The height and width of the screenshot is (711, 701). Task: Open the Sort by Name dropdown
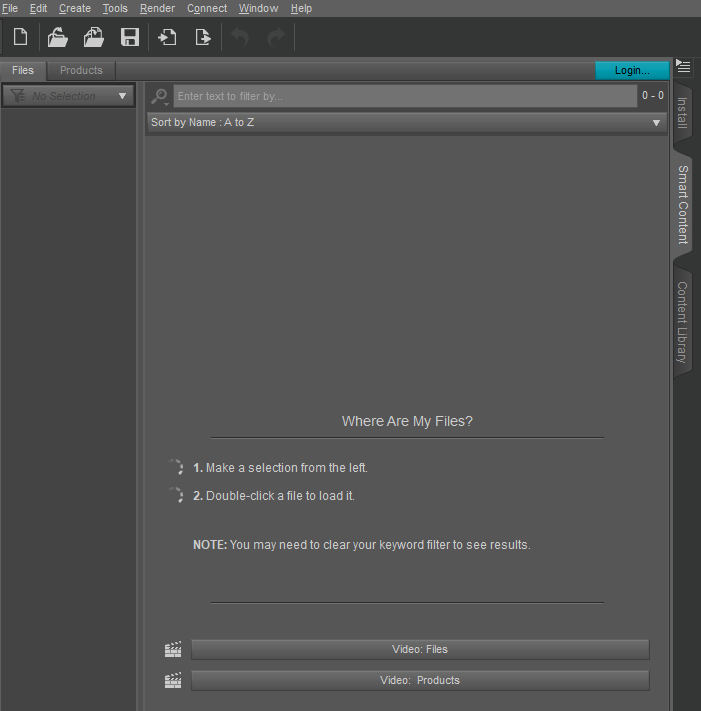(407, 122)
